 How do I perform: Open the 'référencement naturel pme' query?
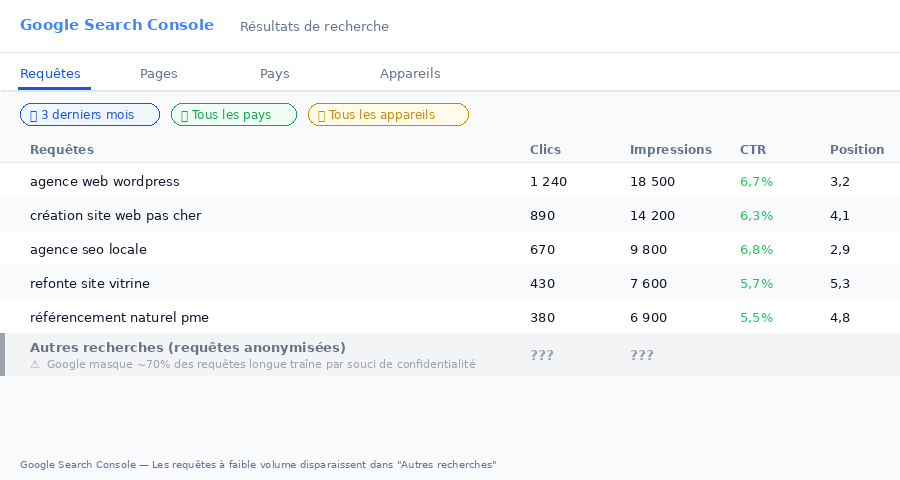(x=119, y=318)
